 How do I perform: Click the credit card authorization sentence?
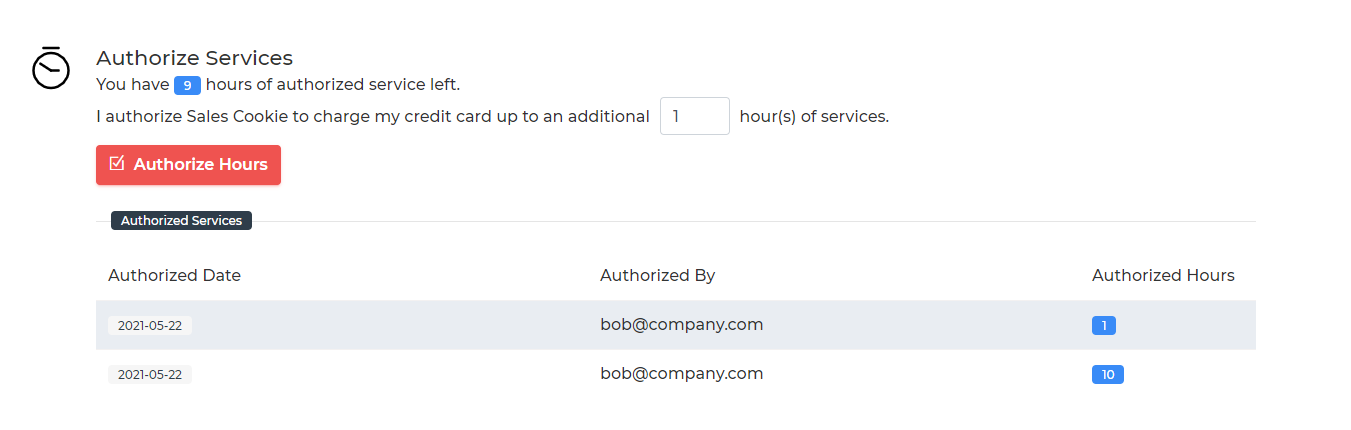click(x=373, y=116)
